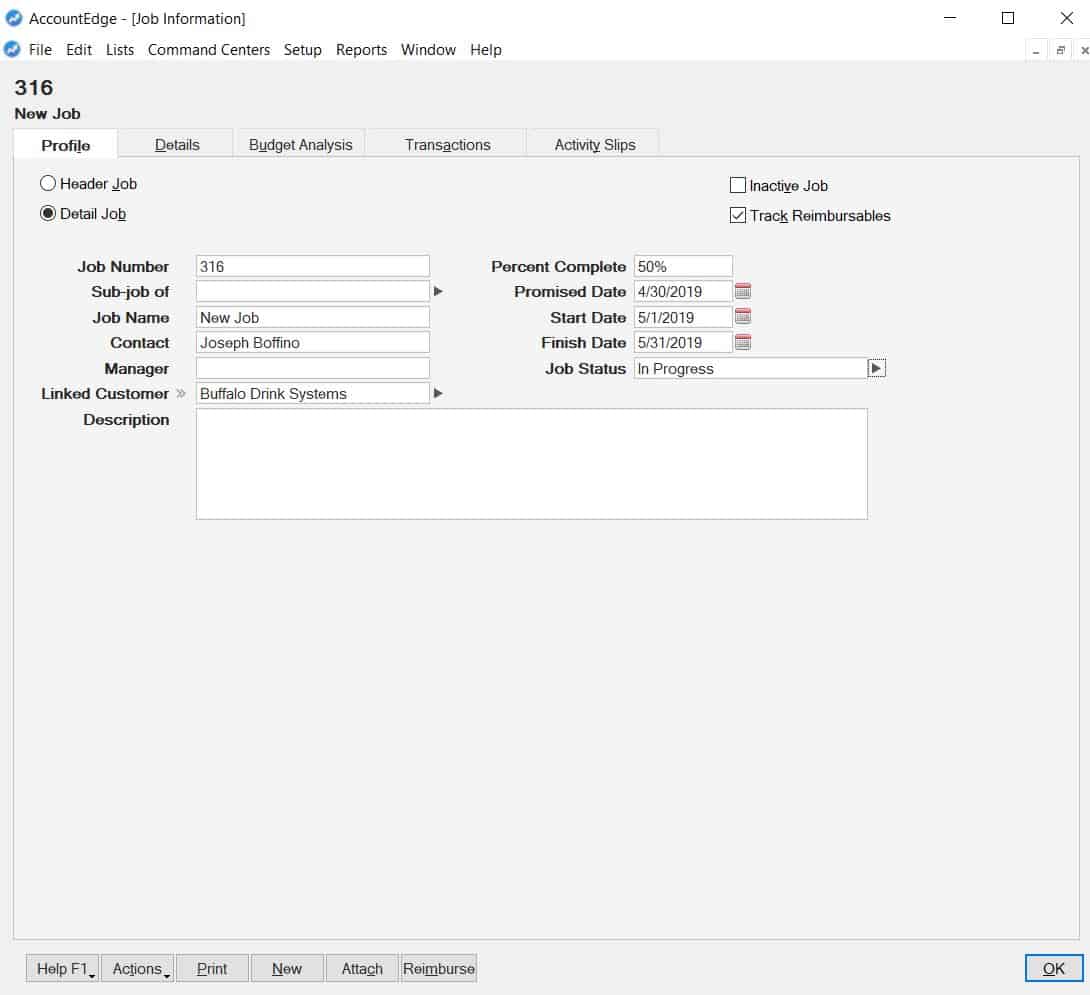Expand the Job Status dropdown arrow
This screenshot has width=1090, height=995.
point(876,369)
